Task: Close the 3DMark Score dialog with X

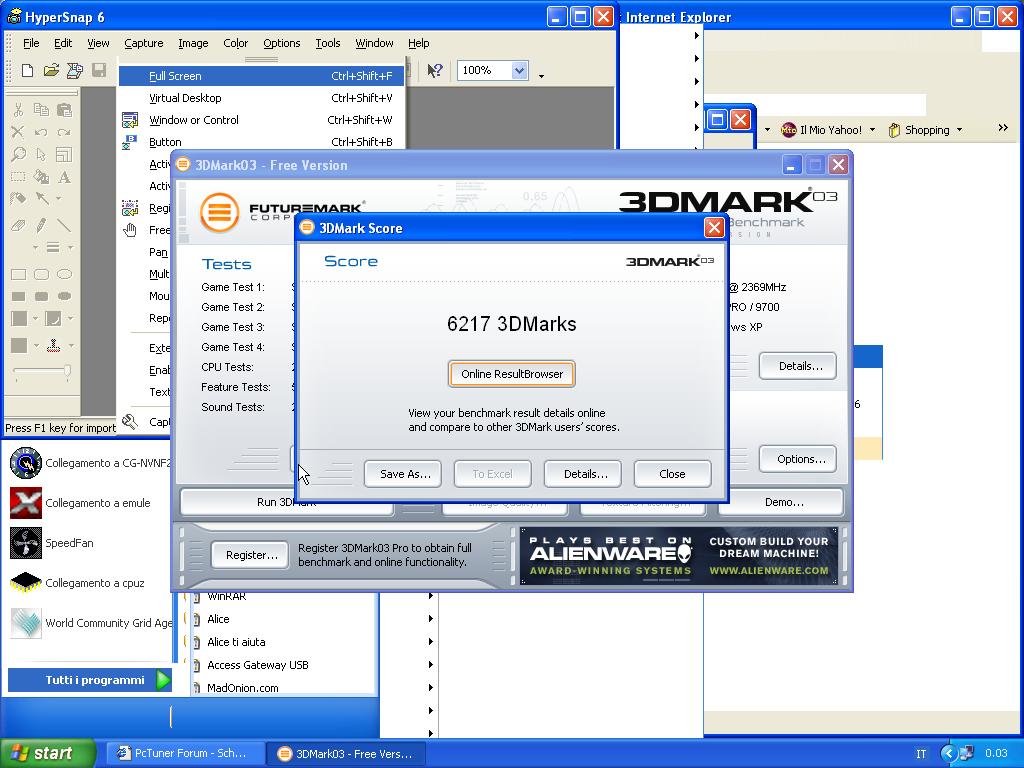Action: pos(714,227)
